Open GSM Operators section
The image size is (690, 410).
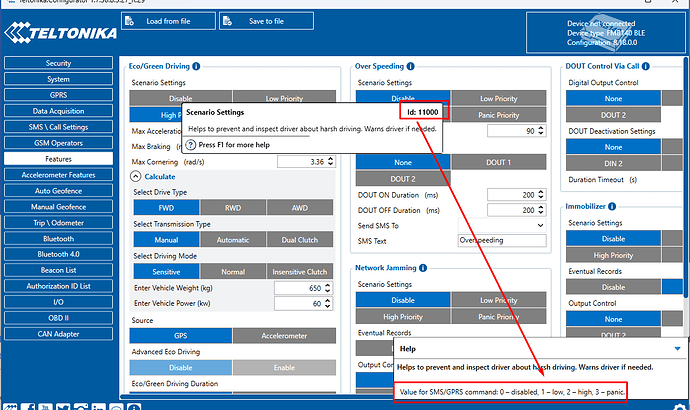point(59,143)
